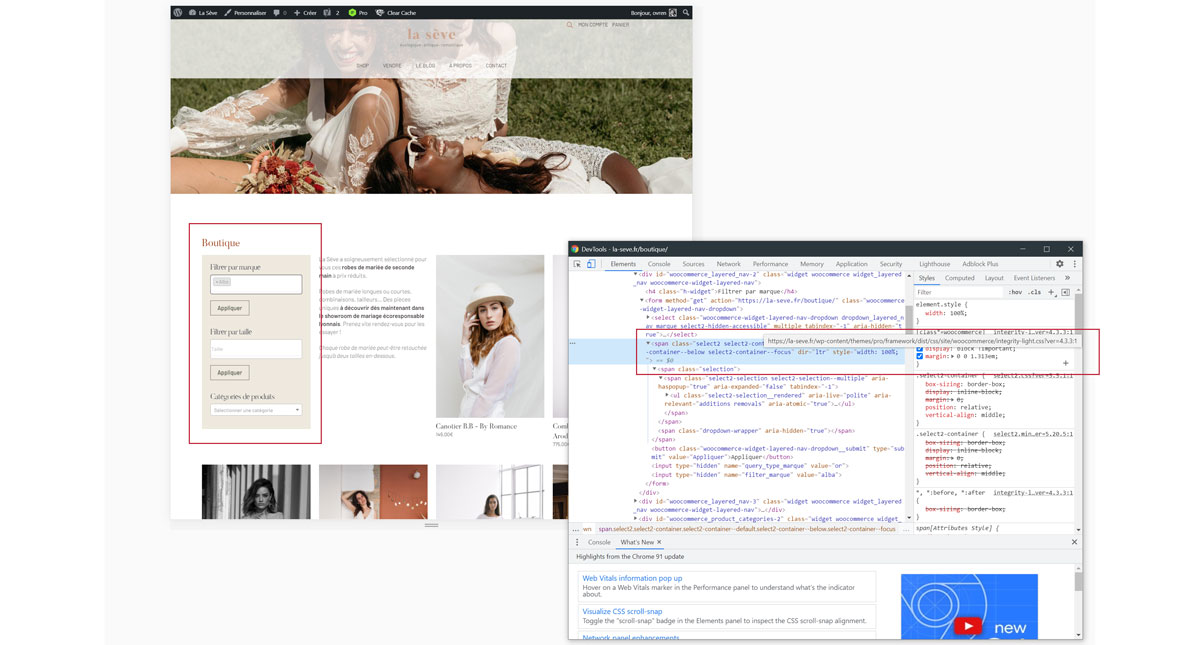Click the orange site search icon
The height and width of the screenshot is (645, 1200).
point(570,25)
